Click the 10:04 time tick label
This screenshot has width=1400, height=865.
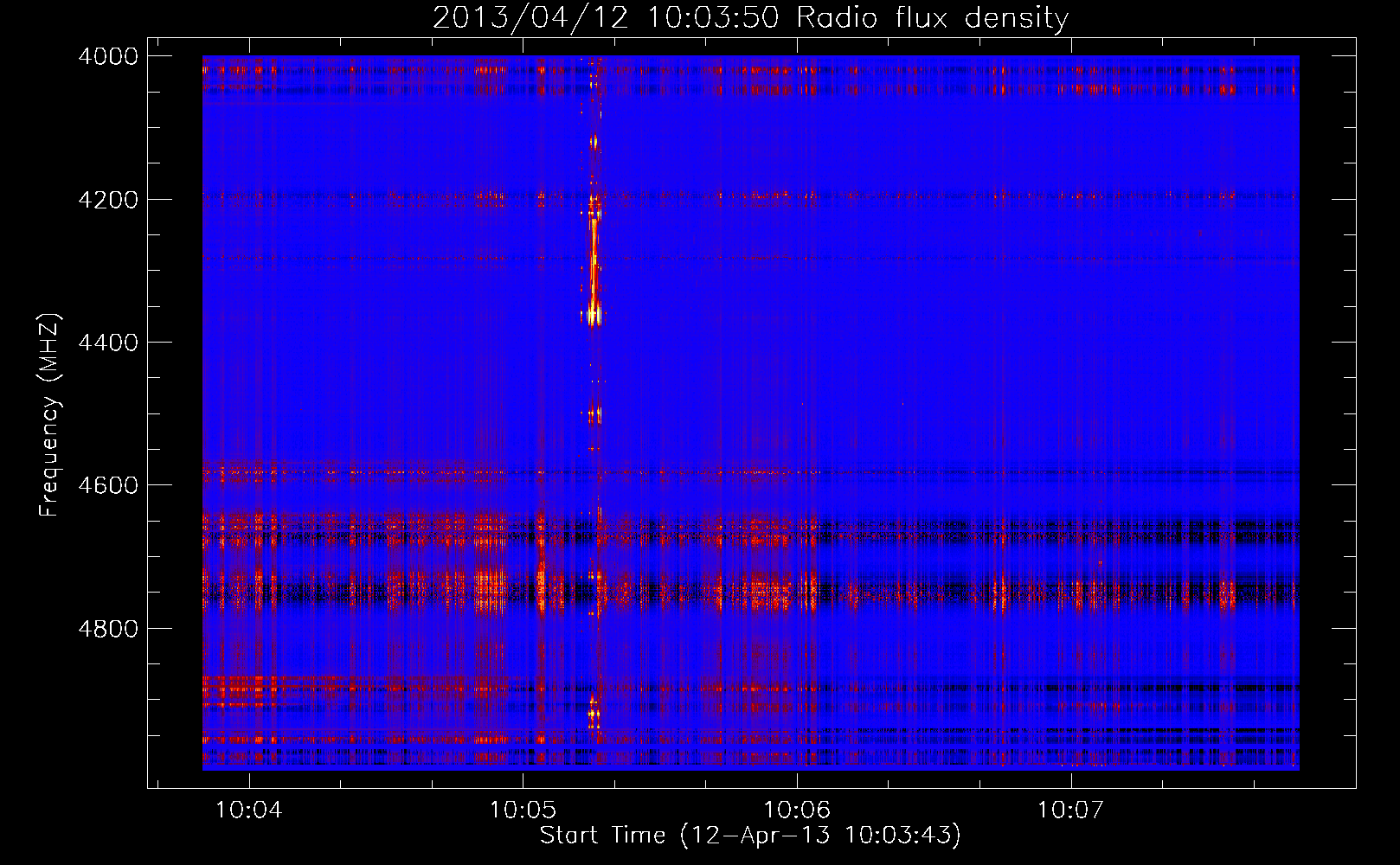pos(248,810)
